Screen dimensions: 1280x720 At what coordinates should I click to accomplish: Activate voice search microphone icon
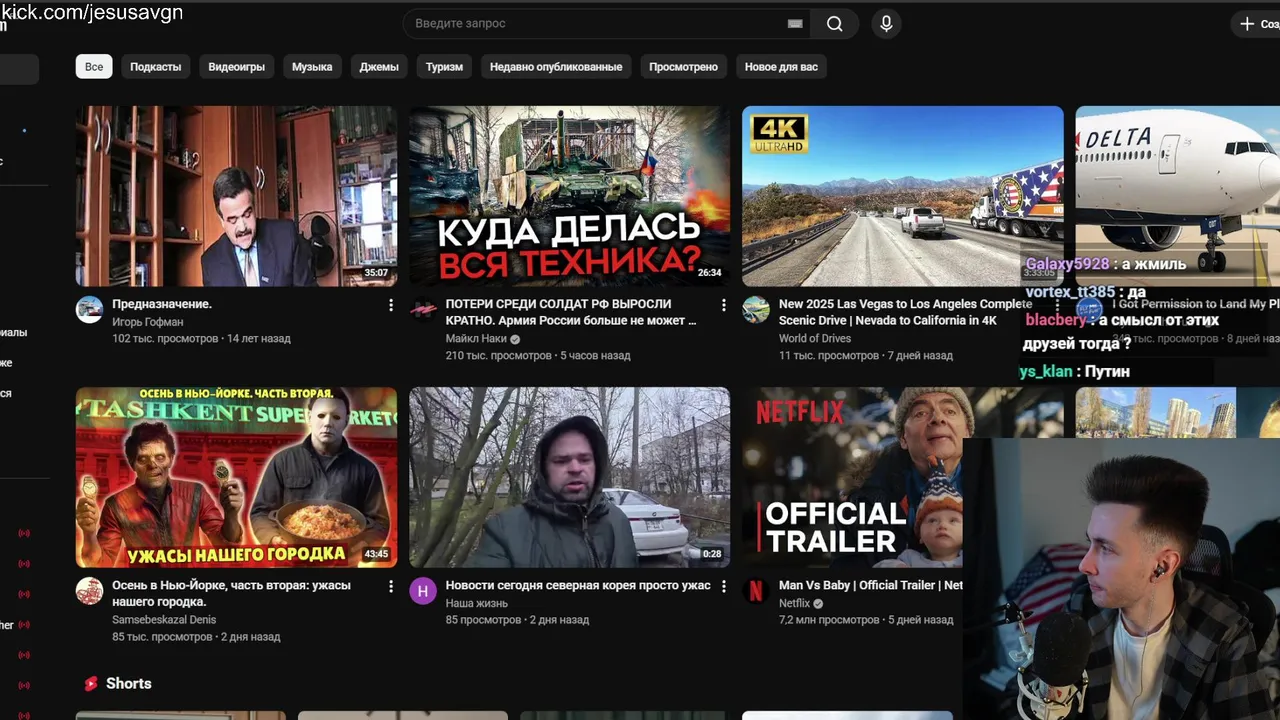pyautogui.click(x=886, y=24)
